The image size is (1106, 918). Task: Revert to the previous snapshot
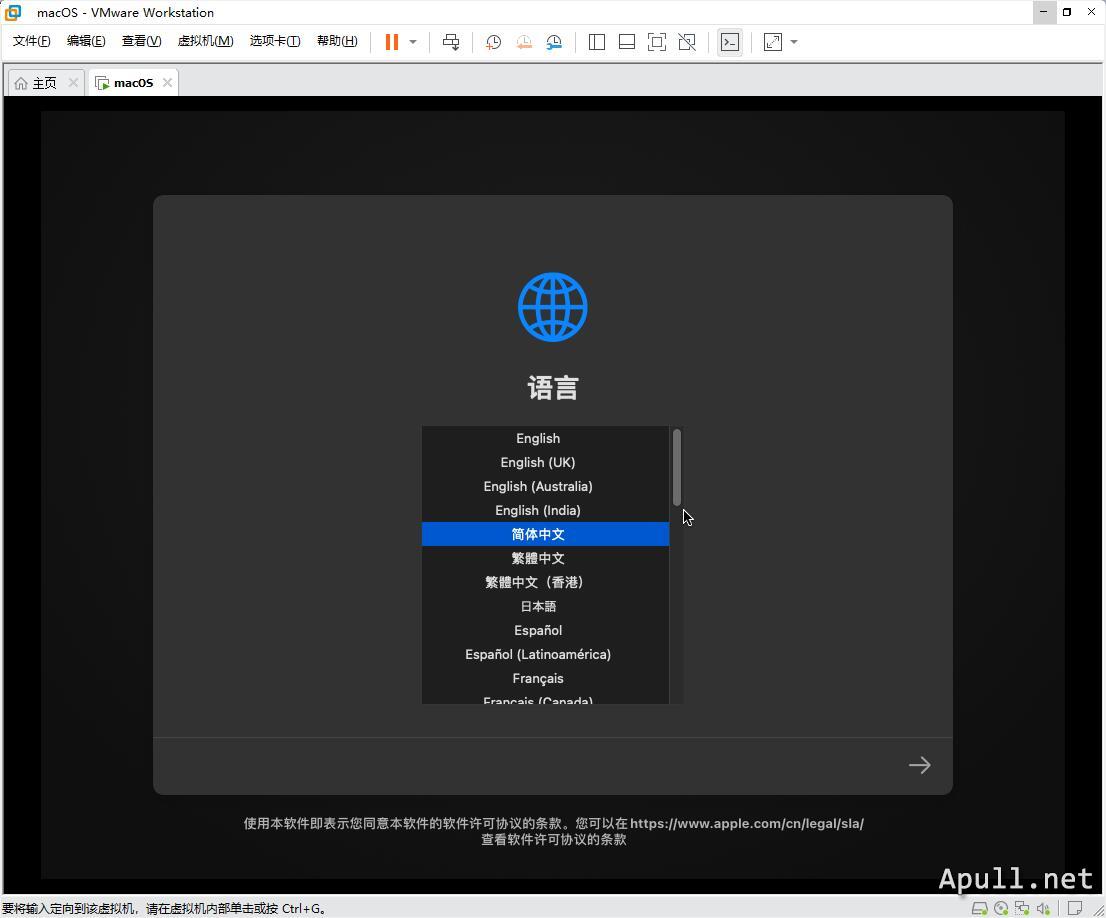click(523, 42)
